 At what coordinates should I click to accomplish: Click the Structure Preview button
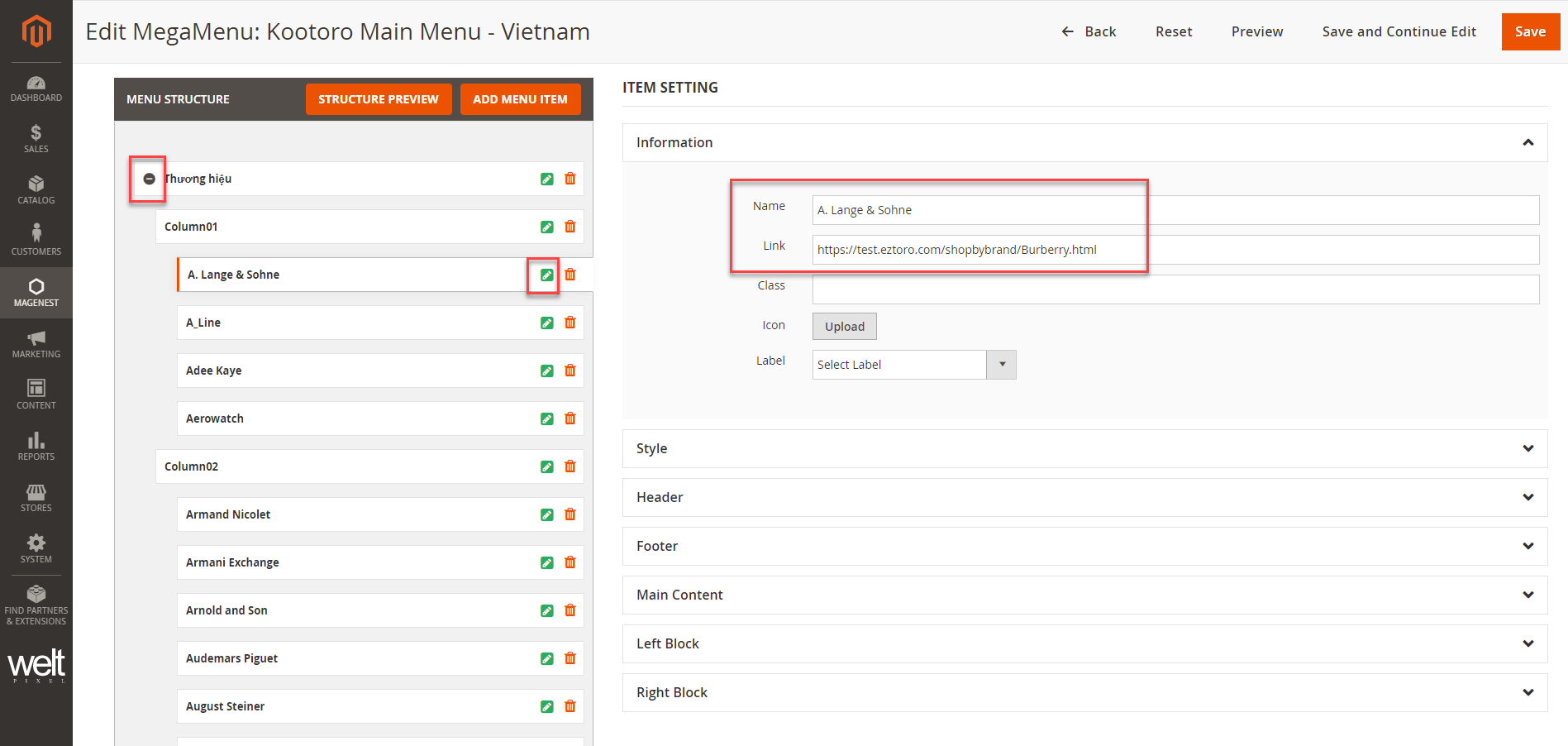click(x=379, y=99)
